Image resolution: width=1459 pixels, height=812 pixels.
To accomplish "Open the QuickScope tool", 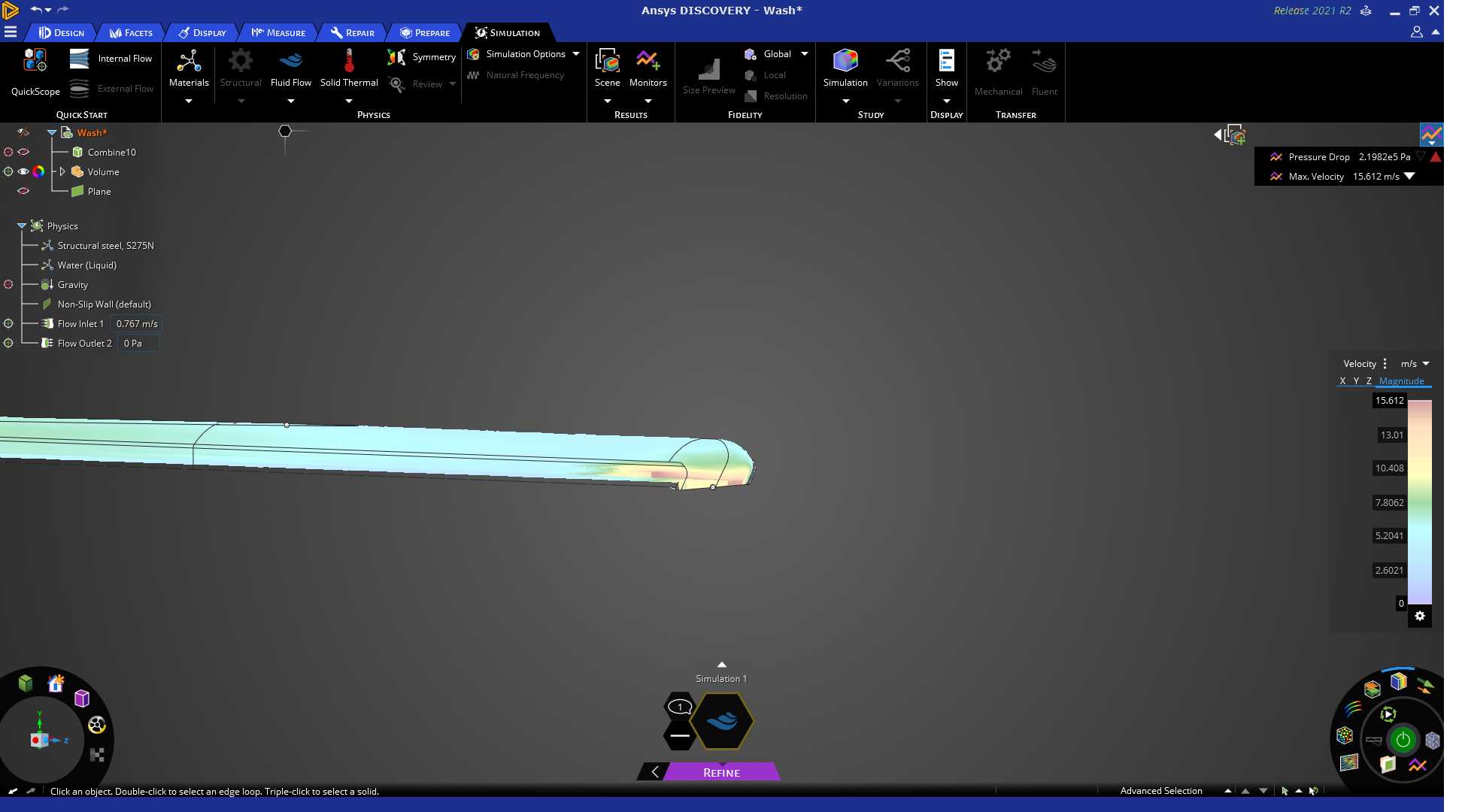I will click(35, 72).
